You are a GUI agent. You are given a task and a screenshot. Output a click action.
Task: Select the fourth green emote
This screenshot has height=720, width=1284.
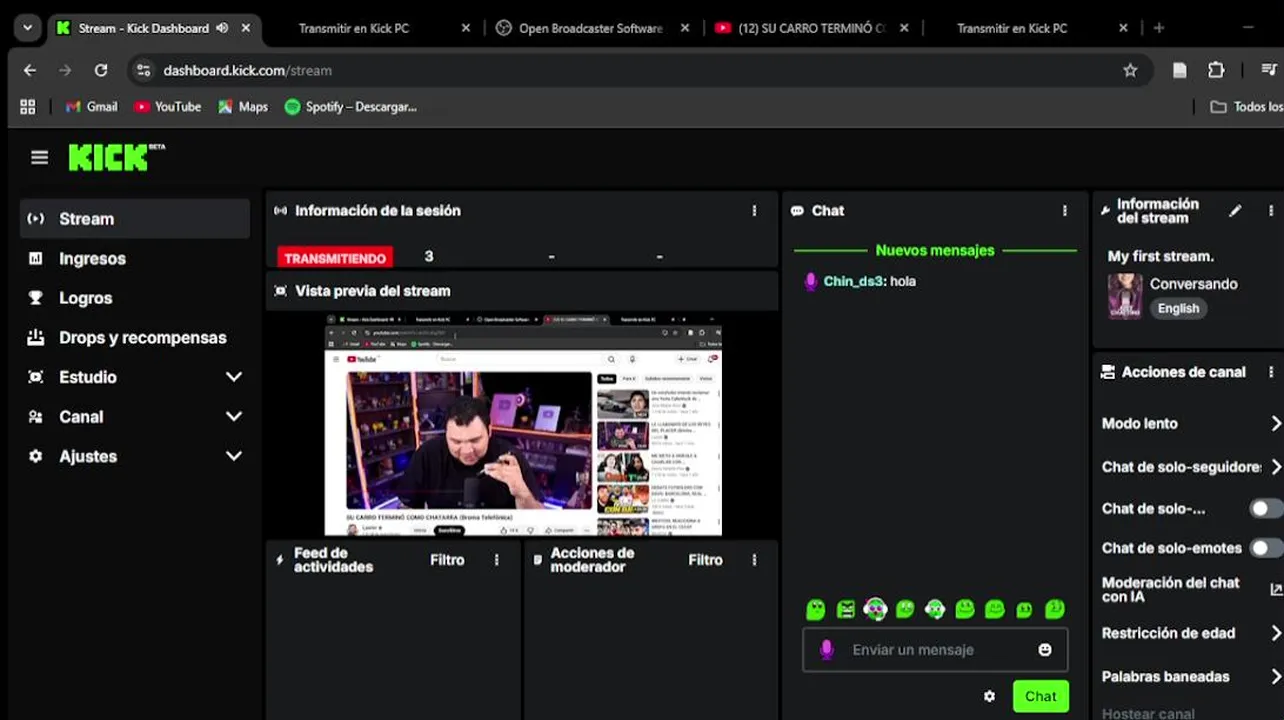tap(905, 609)
